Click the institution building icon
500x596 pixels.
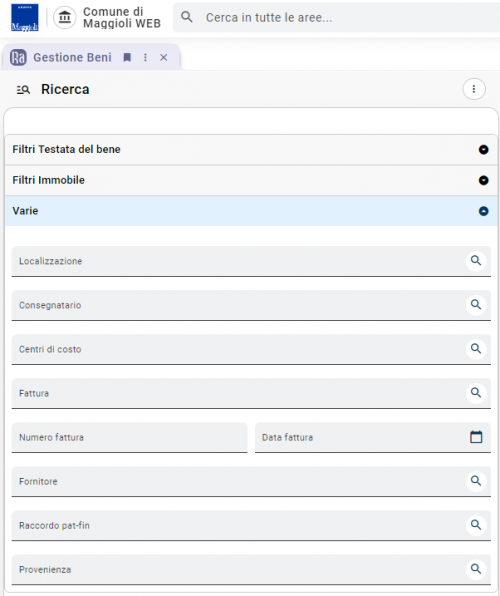point(65,17)
